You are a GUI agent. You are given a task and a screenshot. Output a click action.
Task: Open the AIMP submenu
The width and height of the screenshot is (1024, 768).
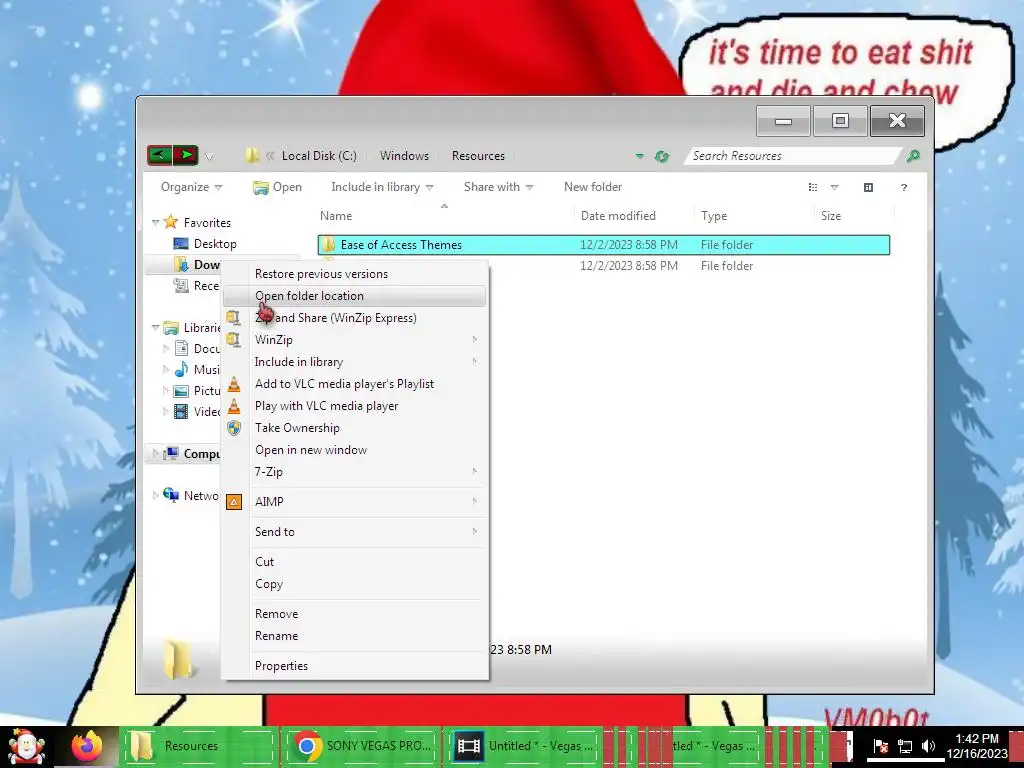pos(355,502)
